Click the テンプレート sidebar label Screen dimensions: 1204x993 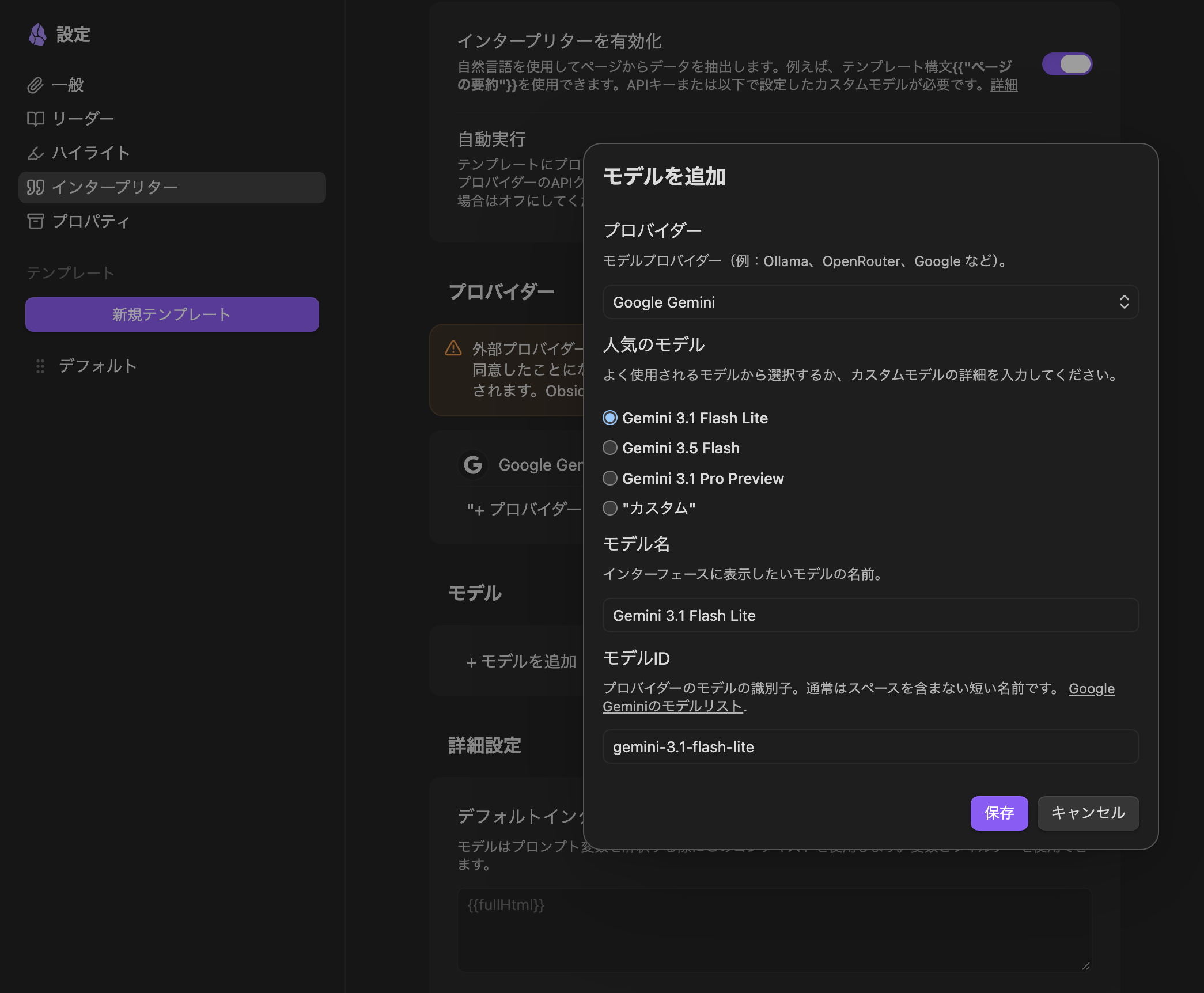(x=70, y=273)
